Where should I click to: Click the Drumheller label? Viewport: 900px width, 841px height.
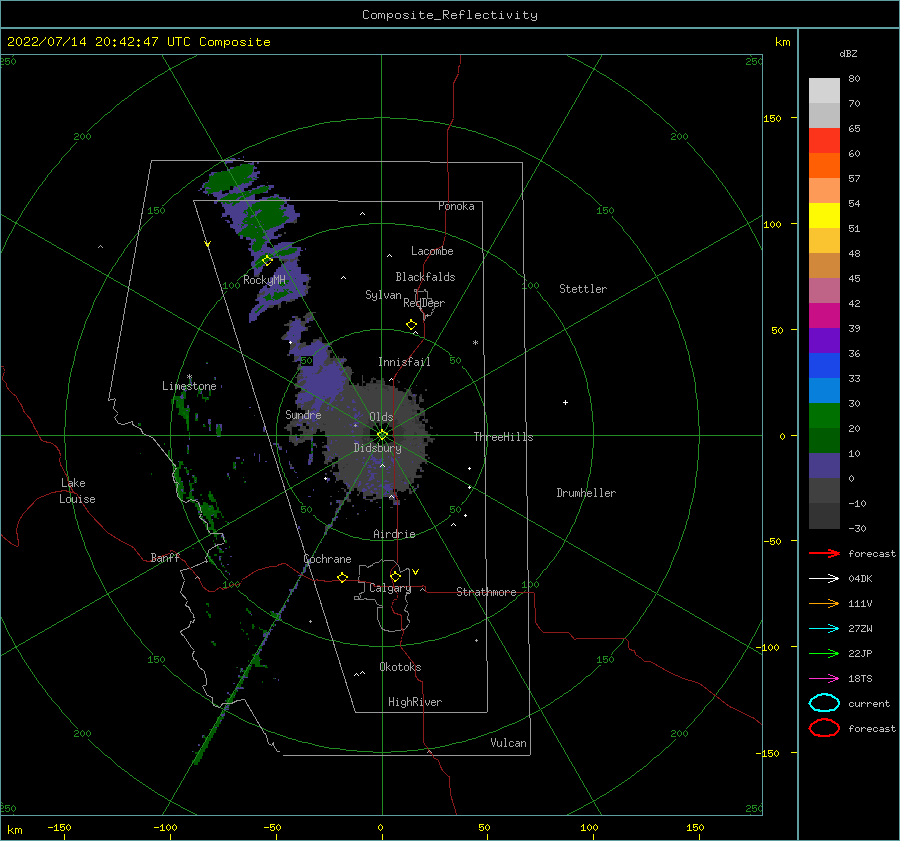pos(586,493)
